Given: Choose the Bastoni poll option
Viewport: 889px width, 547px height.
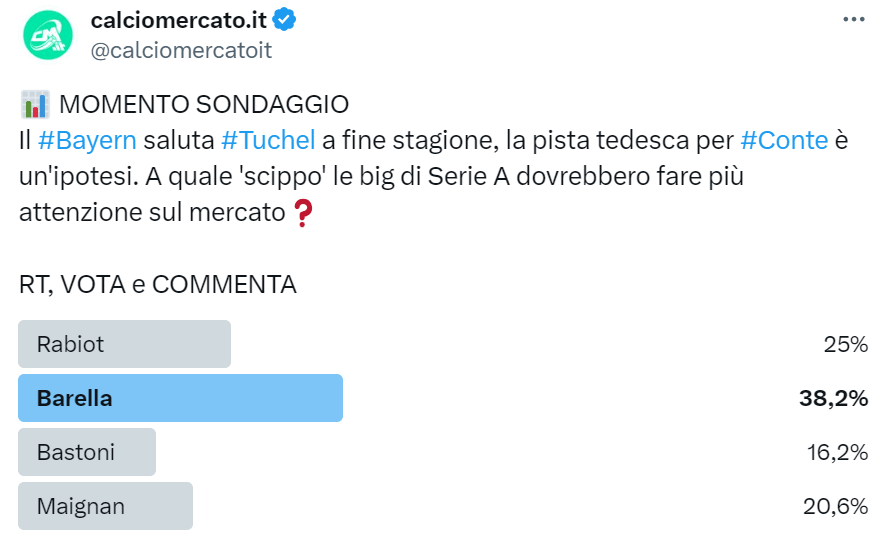Looking at the screenshot, I should [x=87, y=452].
